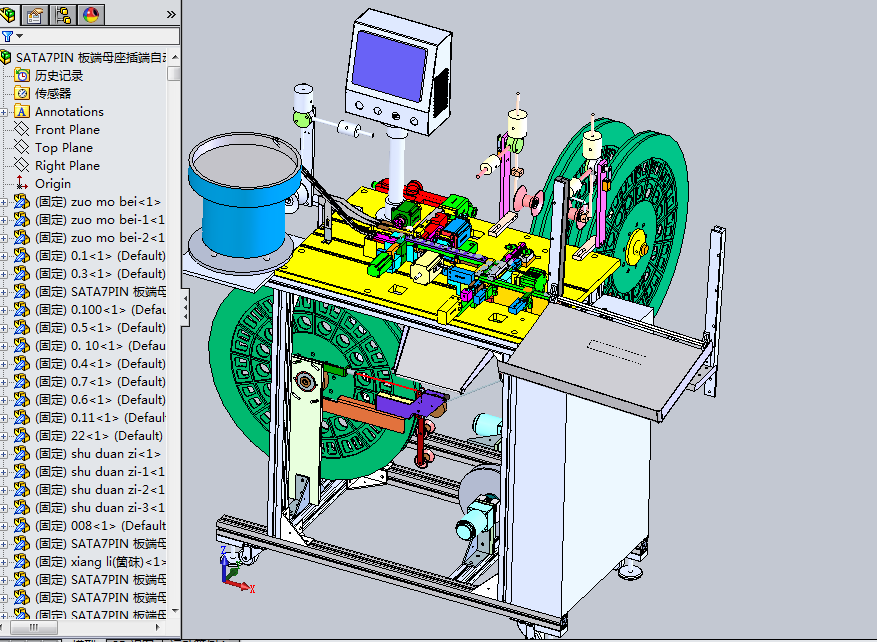Click the tree scrollbar up arrow
The image size is (877, 642).
pyautogui.click(x=175, y=57)
